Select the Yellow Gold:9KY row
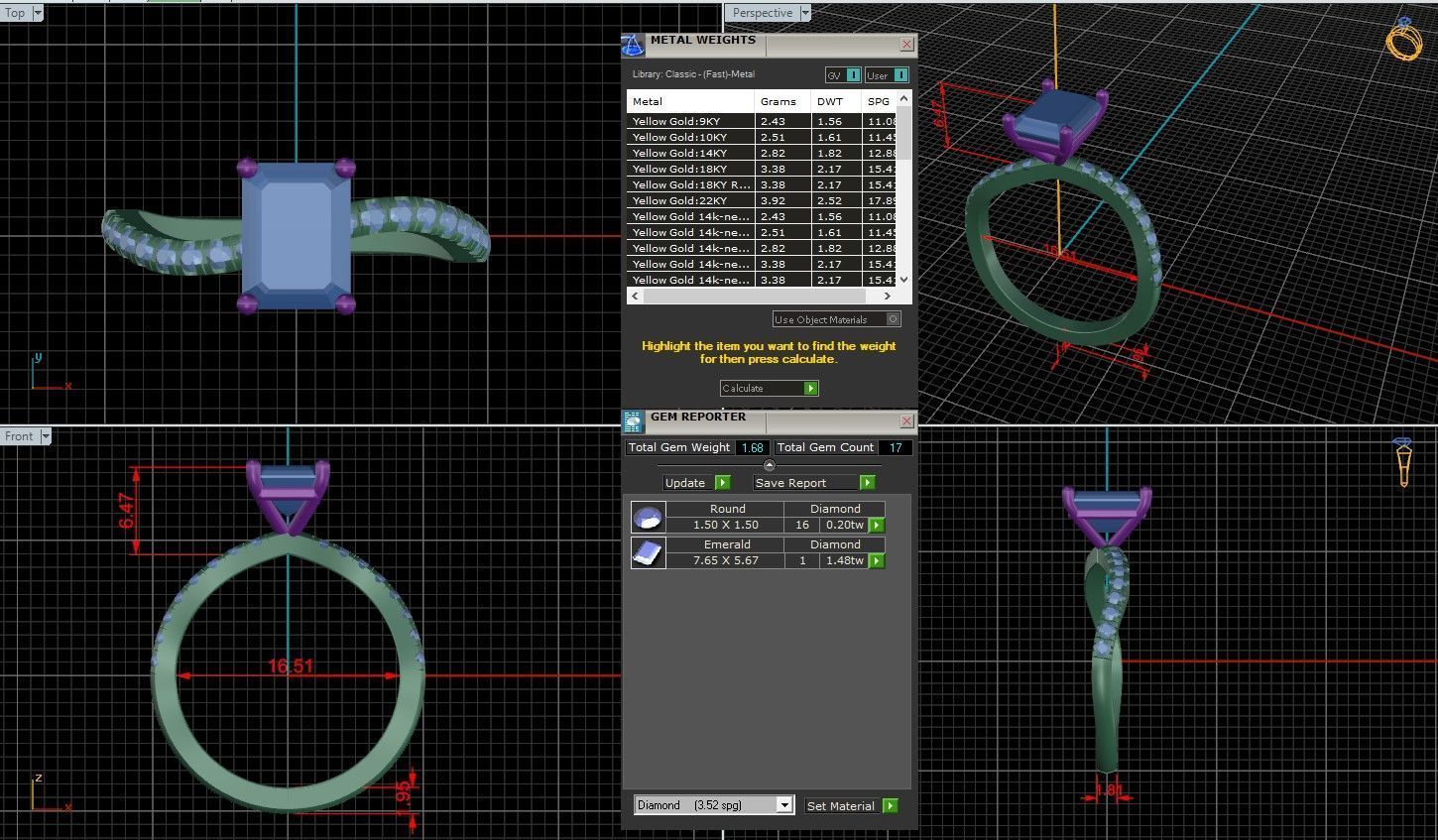Viewport: 1438px width, 840px height. (x=762, y=121)
